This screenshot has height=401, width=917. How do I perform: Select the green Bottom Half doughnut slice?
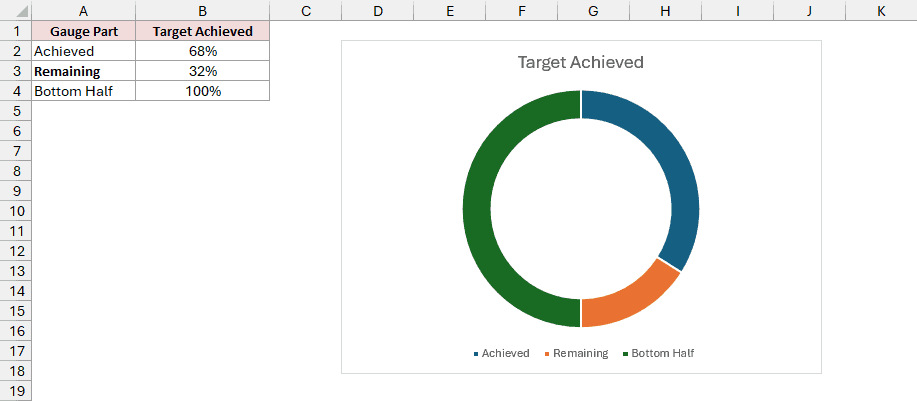click(x=477, y=209)
